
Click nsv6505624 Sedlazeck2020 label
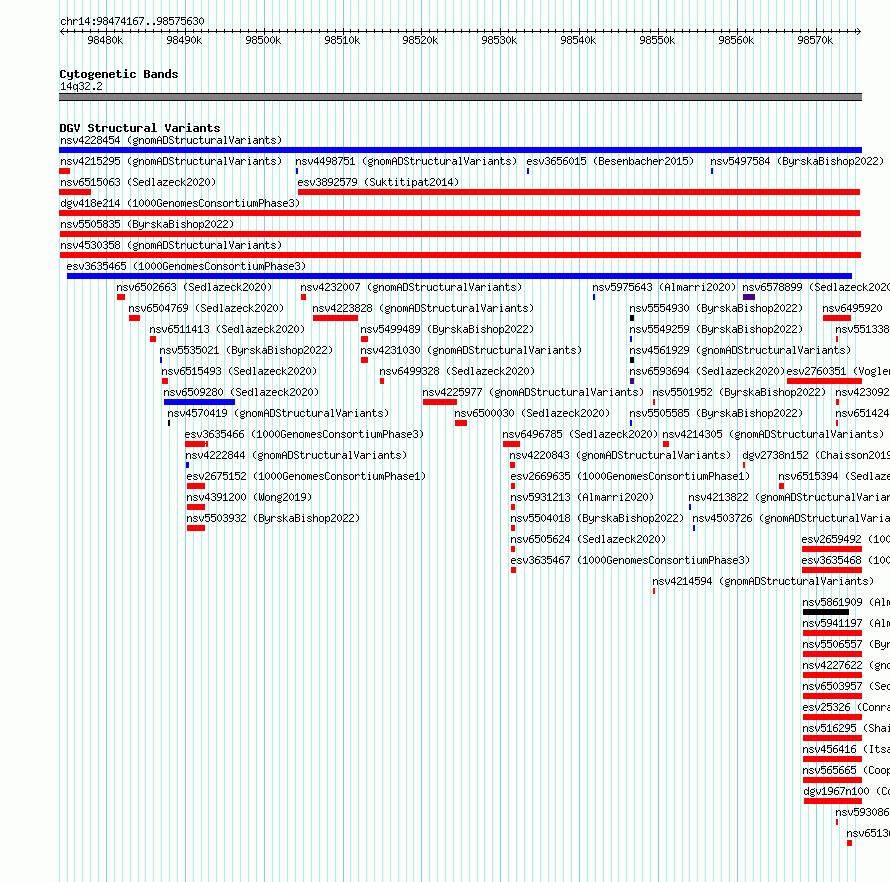pos(588,539)
